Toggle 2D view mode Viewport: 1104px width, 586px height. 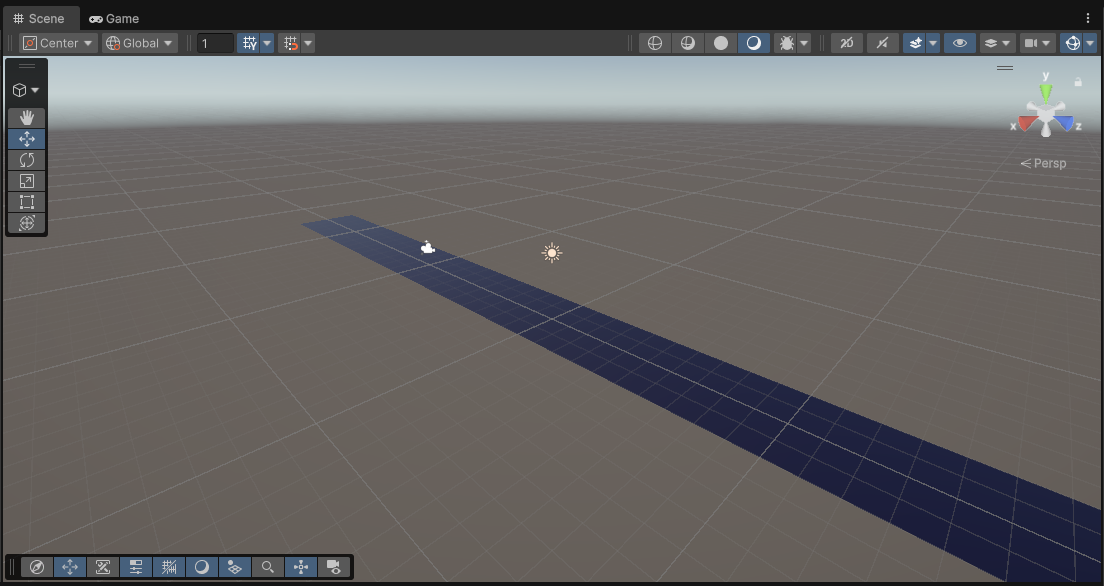click(847, 43)
